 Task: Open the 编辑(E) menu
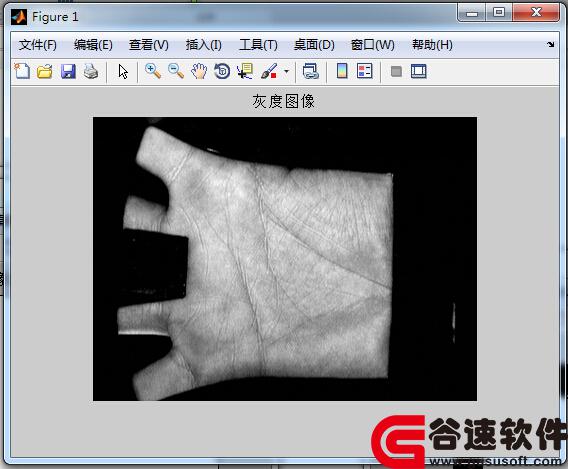point(93,45)
